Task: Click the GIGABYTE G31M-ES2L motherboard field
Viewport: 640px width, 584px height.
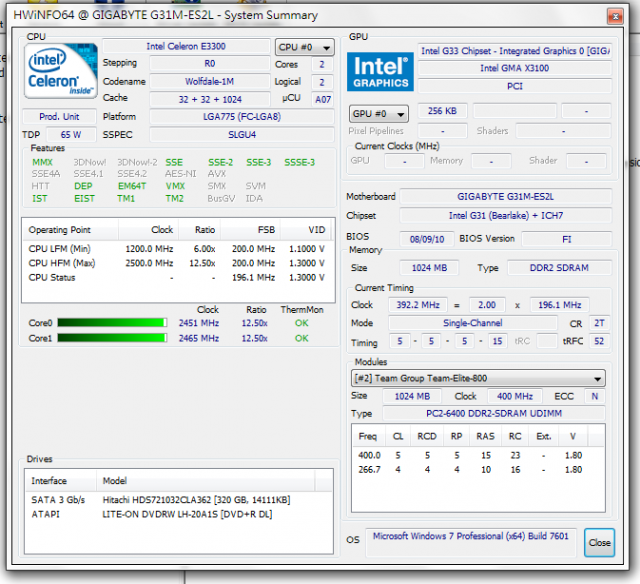Action: point(506,197)
